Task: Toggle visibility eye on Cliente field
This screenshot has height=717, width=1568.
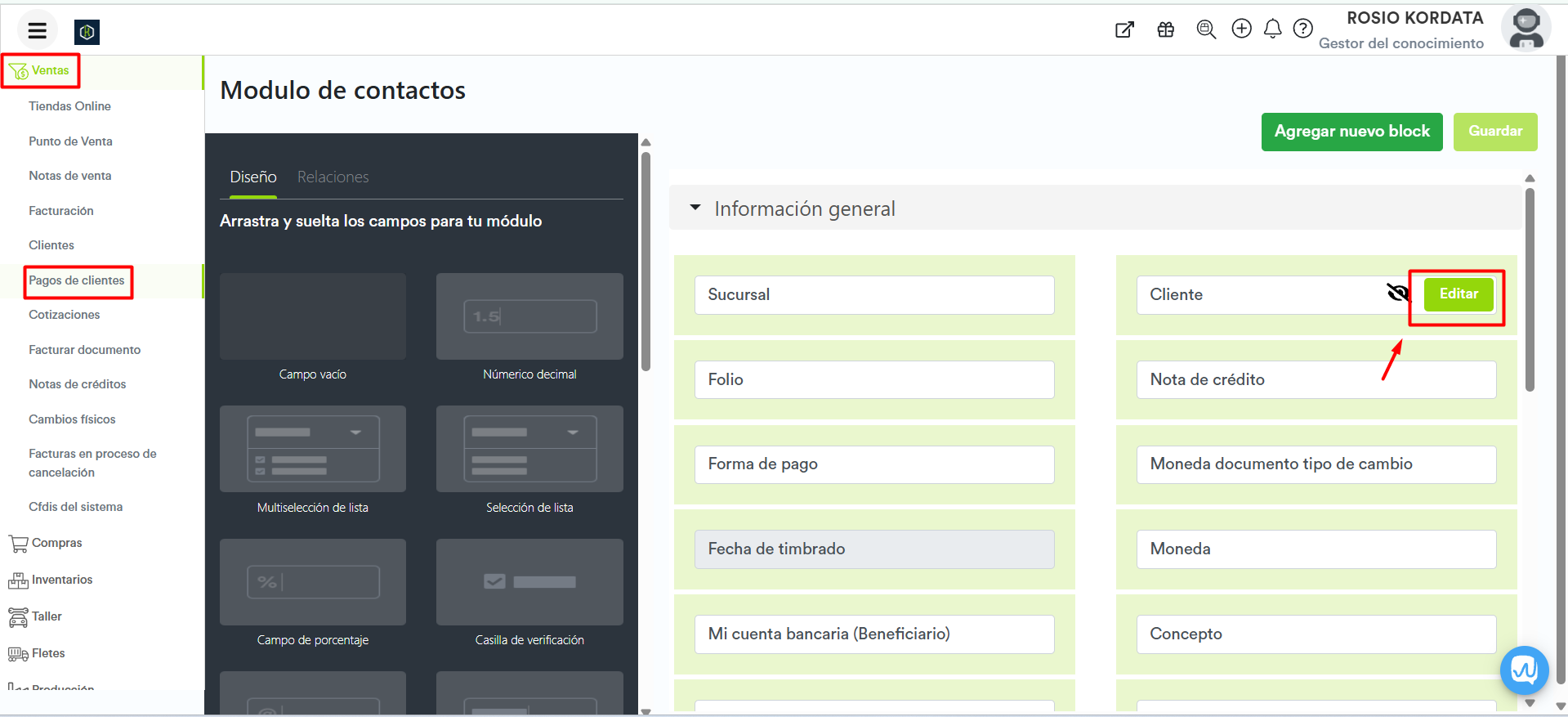Action: click(x=1398, y=294)
